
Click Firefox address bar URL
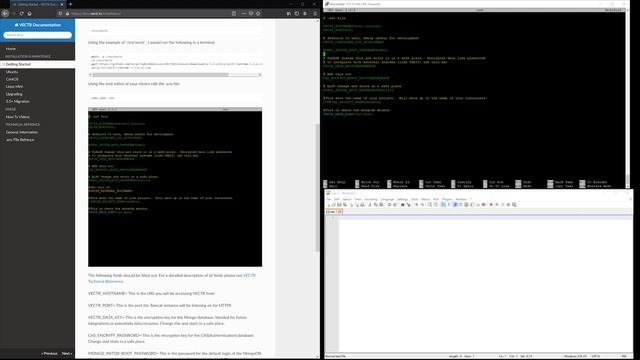96,13
